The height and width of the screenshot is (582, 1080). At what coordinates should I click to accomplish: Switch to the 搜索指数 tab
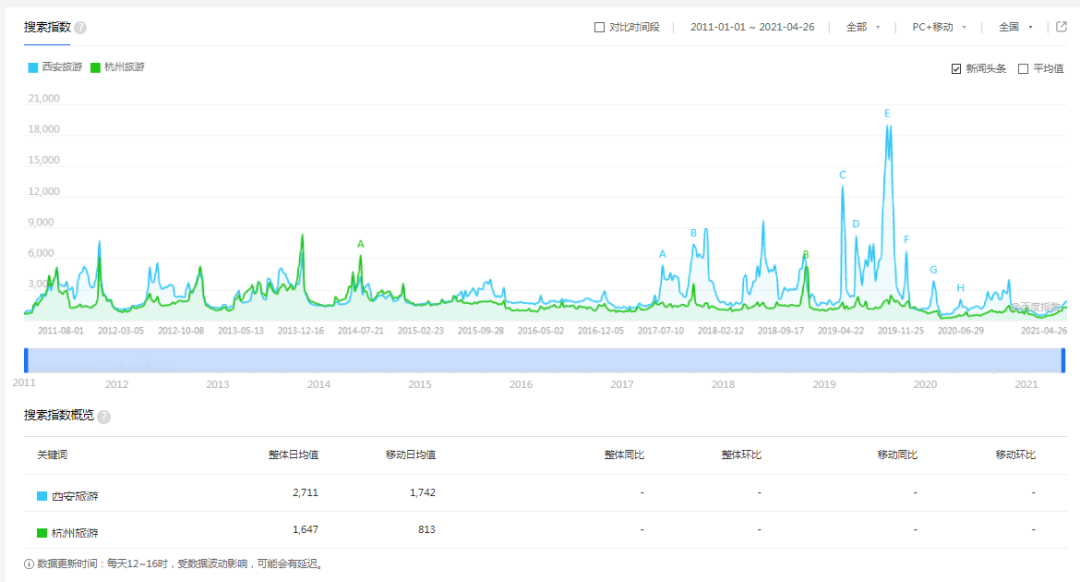point(47,27)
